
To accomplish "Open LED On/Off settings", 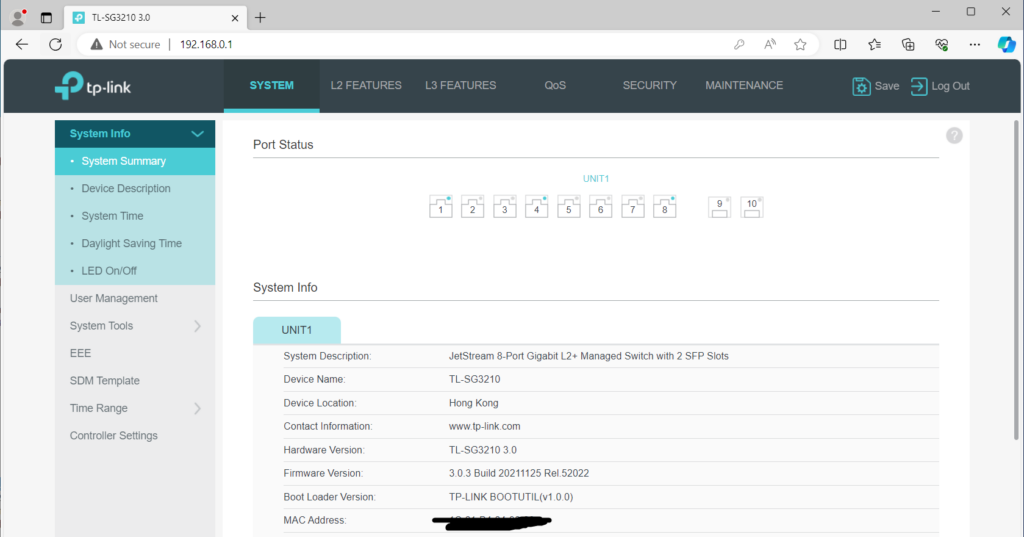I will pyautogui.click(x=135, y=271).
